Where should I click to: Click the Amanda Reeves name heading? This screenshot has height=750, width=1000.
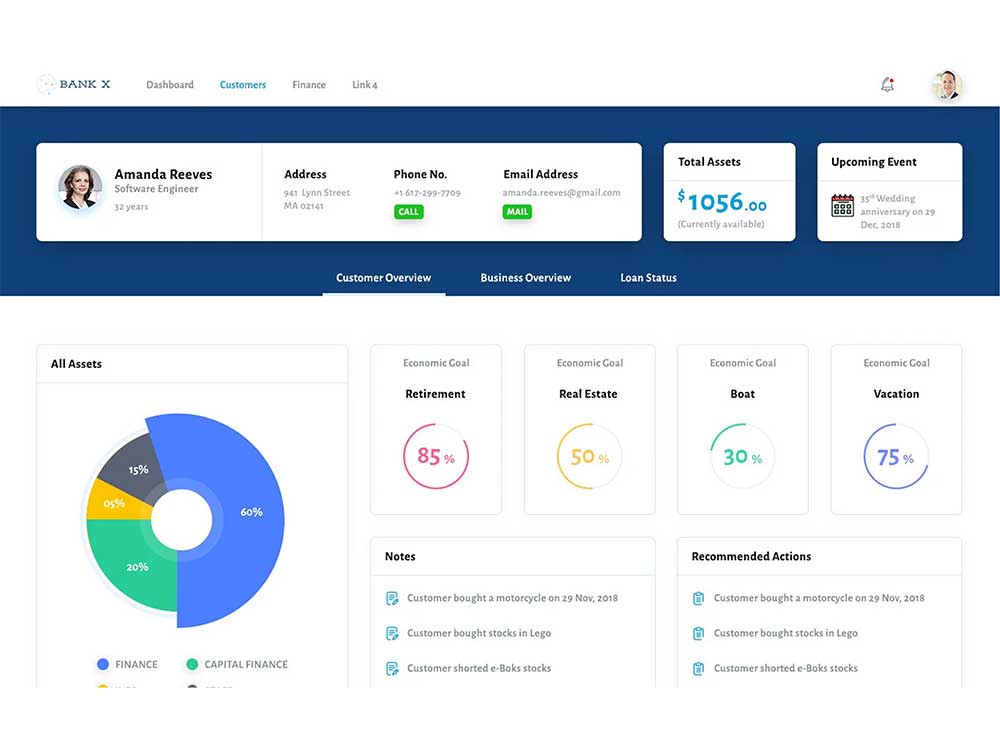pos(163,174)
